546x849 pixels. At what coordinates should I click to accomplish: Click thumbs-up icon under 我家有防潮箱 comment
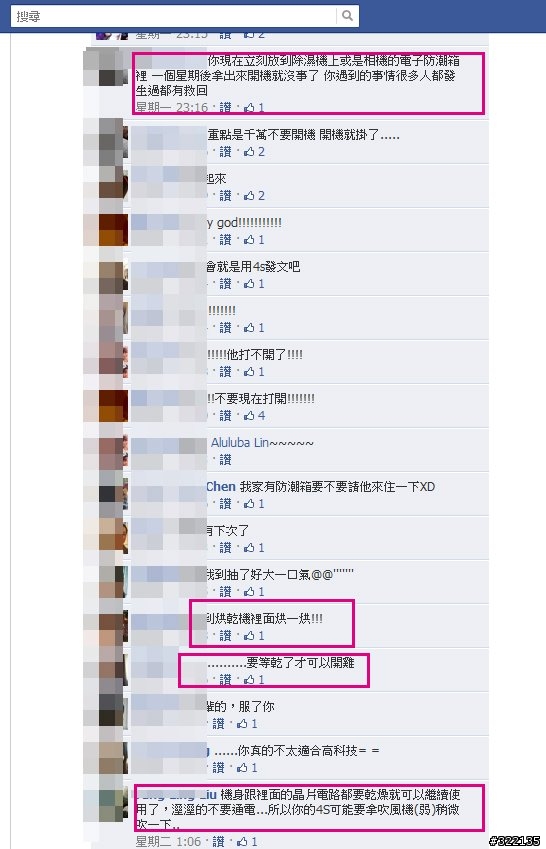pyautogui.click(x=249, y=504)
